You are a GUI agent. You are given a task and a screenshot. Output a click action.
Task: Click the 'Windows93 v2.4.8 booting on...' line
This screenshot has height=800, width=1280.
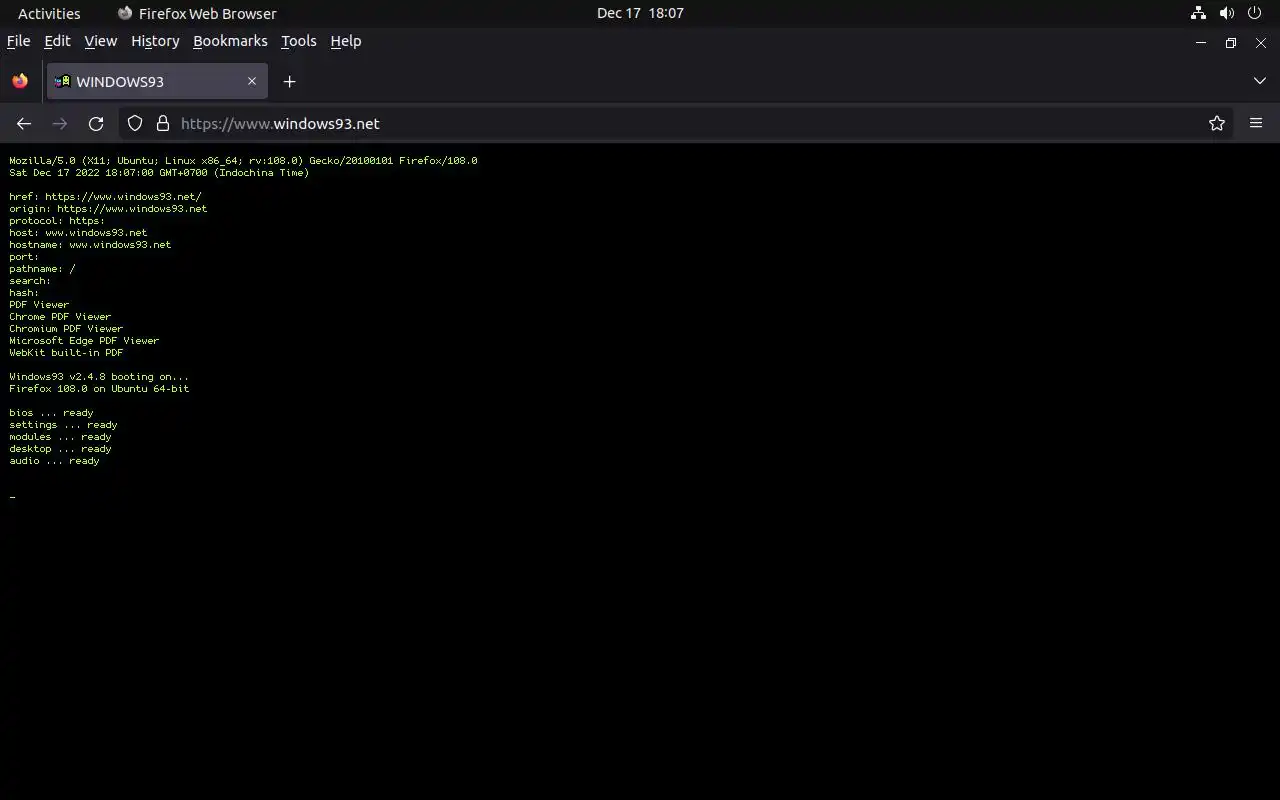(99, 377)
